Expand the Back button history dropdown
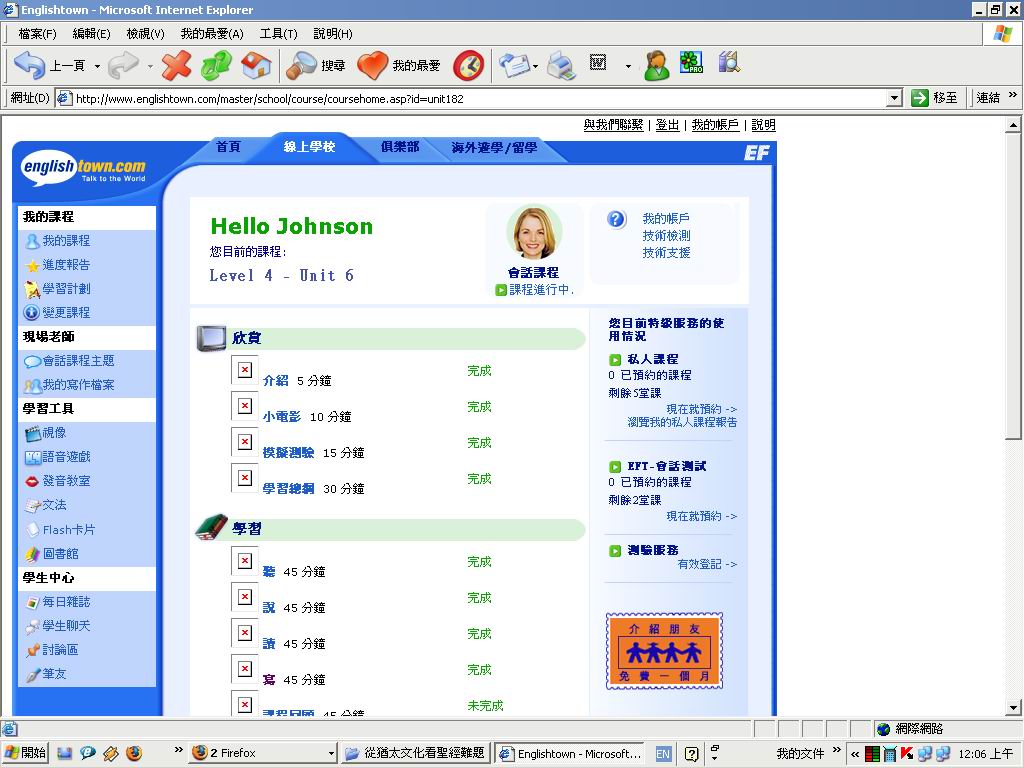The width and height of the screenshot is (1024, 768). pyautogui.click(x=97, y=67)
